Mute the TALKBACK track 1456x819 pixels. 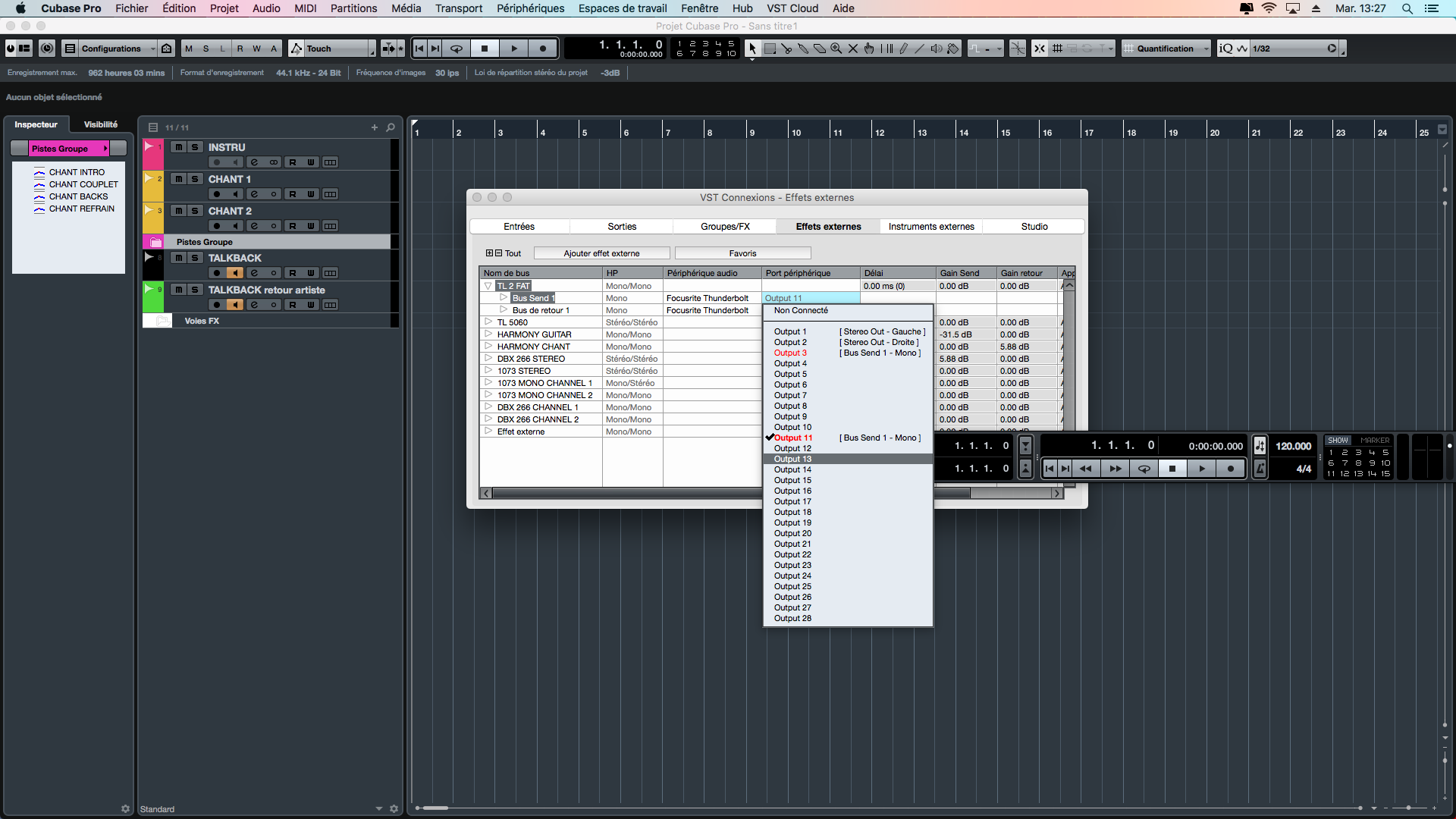[x=178, y=257]
